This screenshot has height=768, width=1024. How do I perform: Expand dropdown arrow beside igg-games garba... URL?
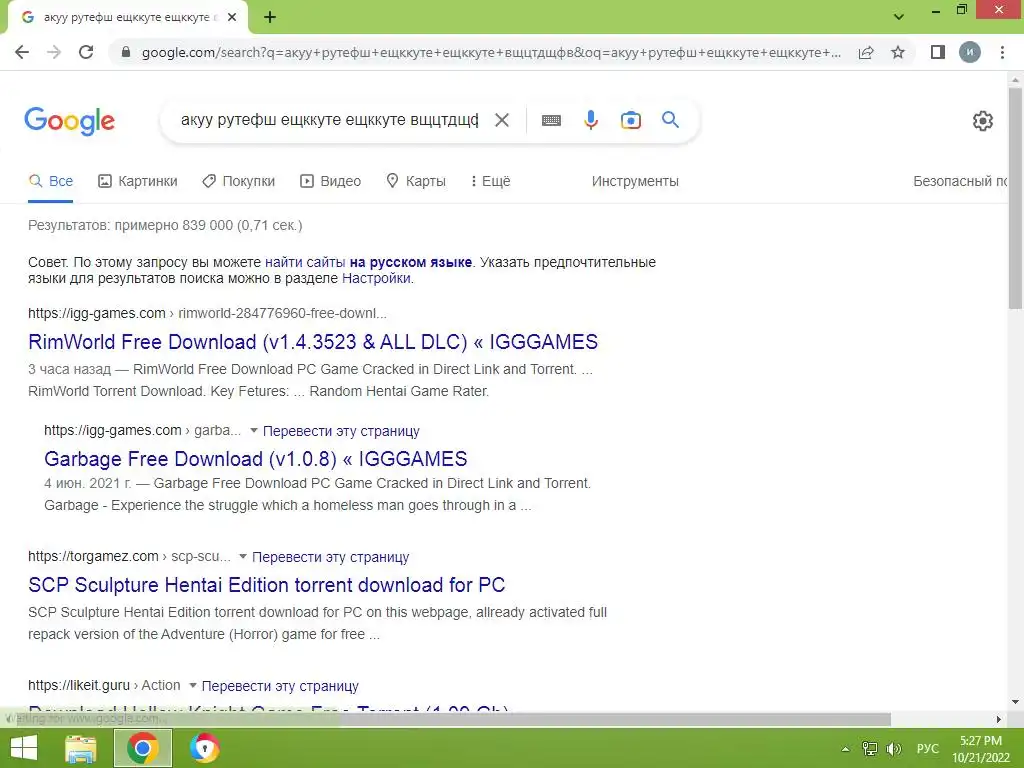254,430
